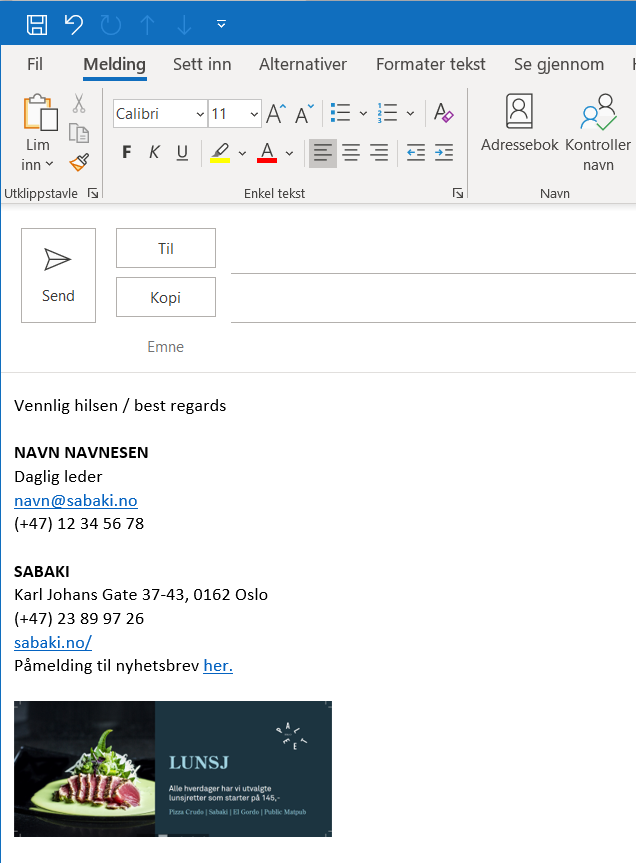Clear all formatting
Viewport: 636px width, 863px height.
pos(443,113)
